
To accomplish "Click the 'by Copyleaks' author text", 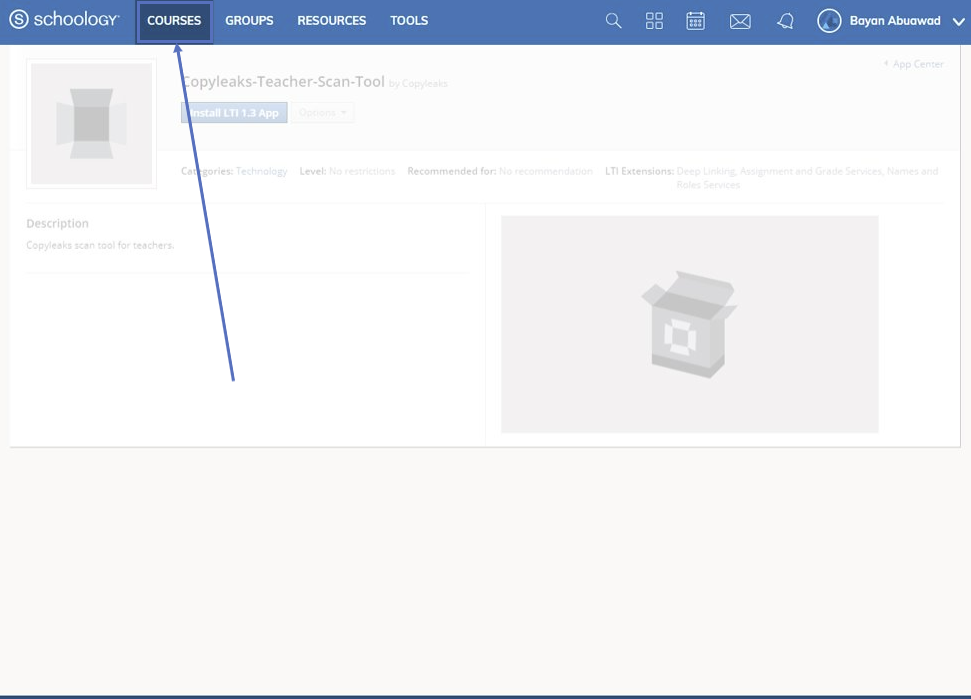I will click(418, 84).
